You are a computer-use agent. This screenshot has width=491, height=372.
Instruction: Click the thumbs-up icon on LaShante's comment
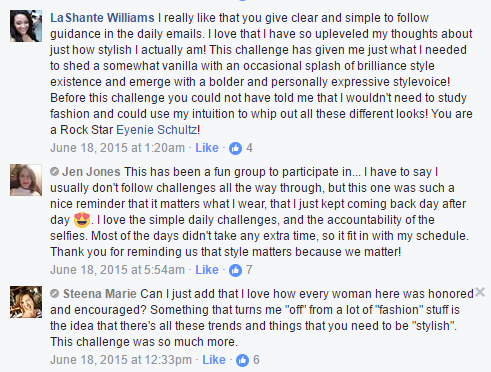coord(235,148)
